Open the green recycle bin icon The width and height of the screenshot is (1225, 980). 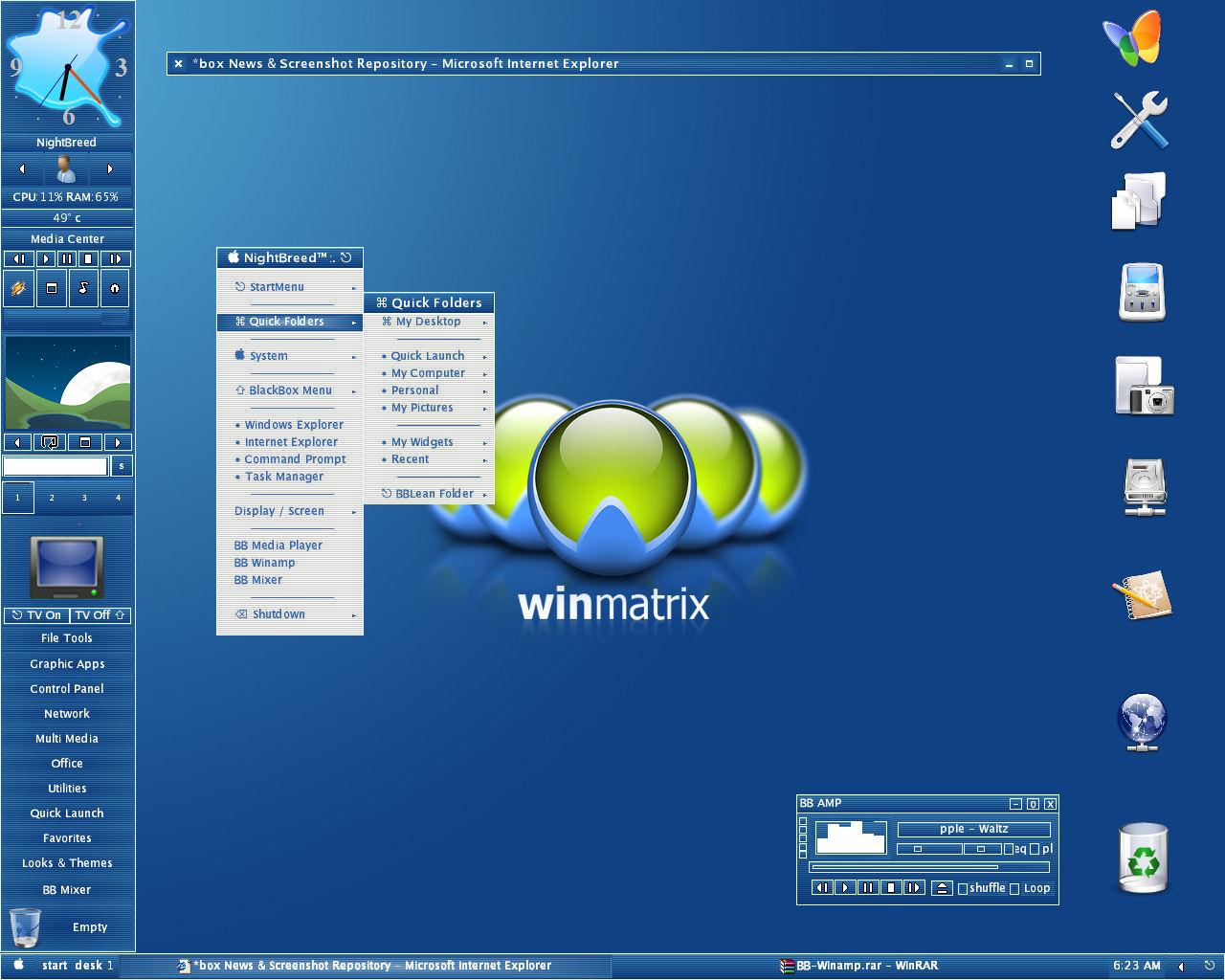1144,857
